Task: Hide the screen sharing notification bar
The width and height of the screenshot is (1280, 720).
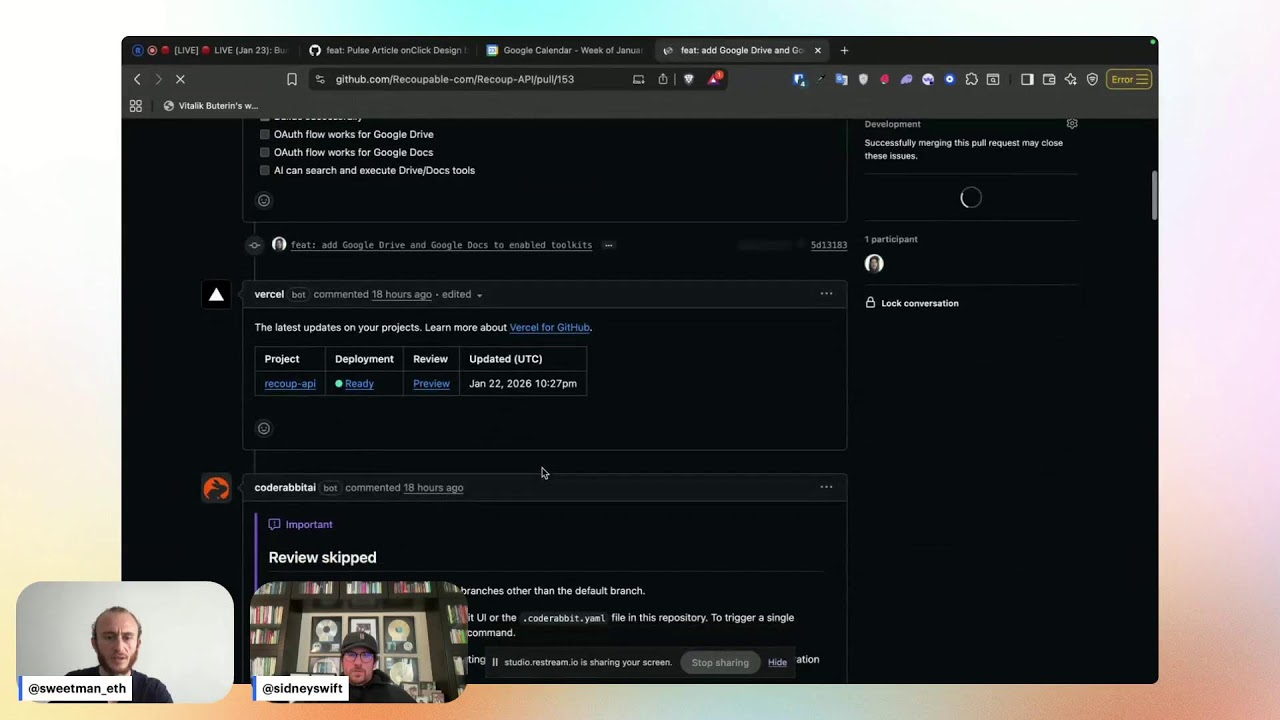Action: pos(777,662)
